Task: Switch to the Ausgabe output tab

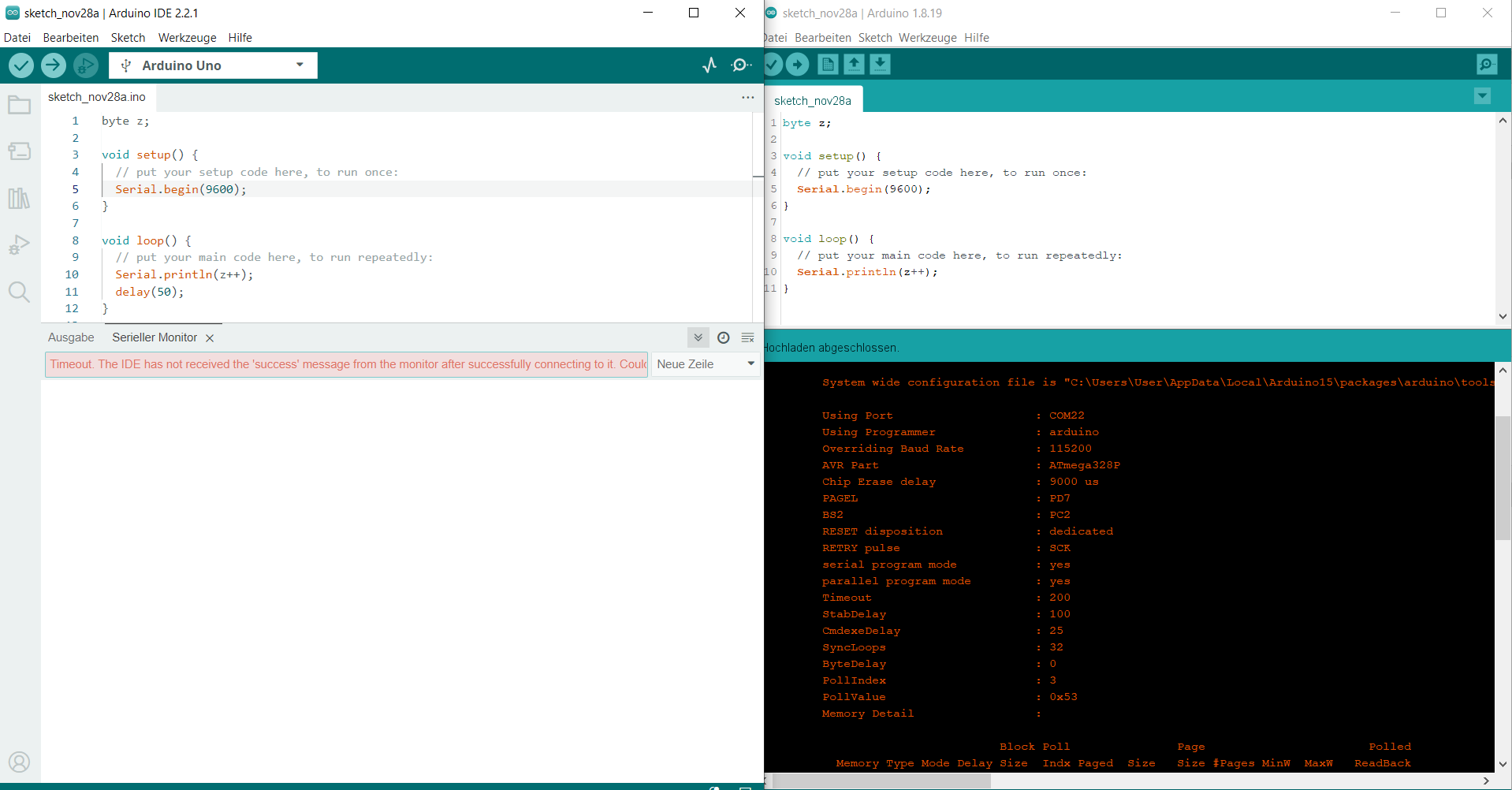Action: pyautogui.click(x=71, y=337)
